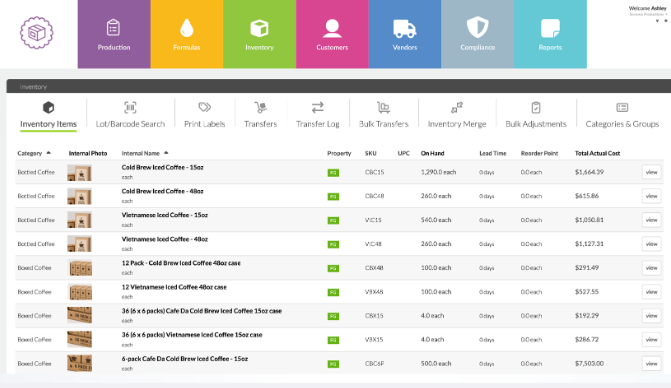View the 12 Pack Cold Brew 48oz case

coord(651,268)
